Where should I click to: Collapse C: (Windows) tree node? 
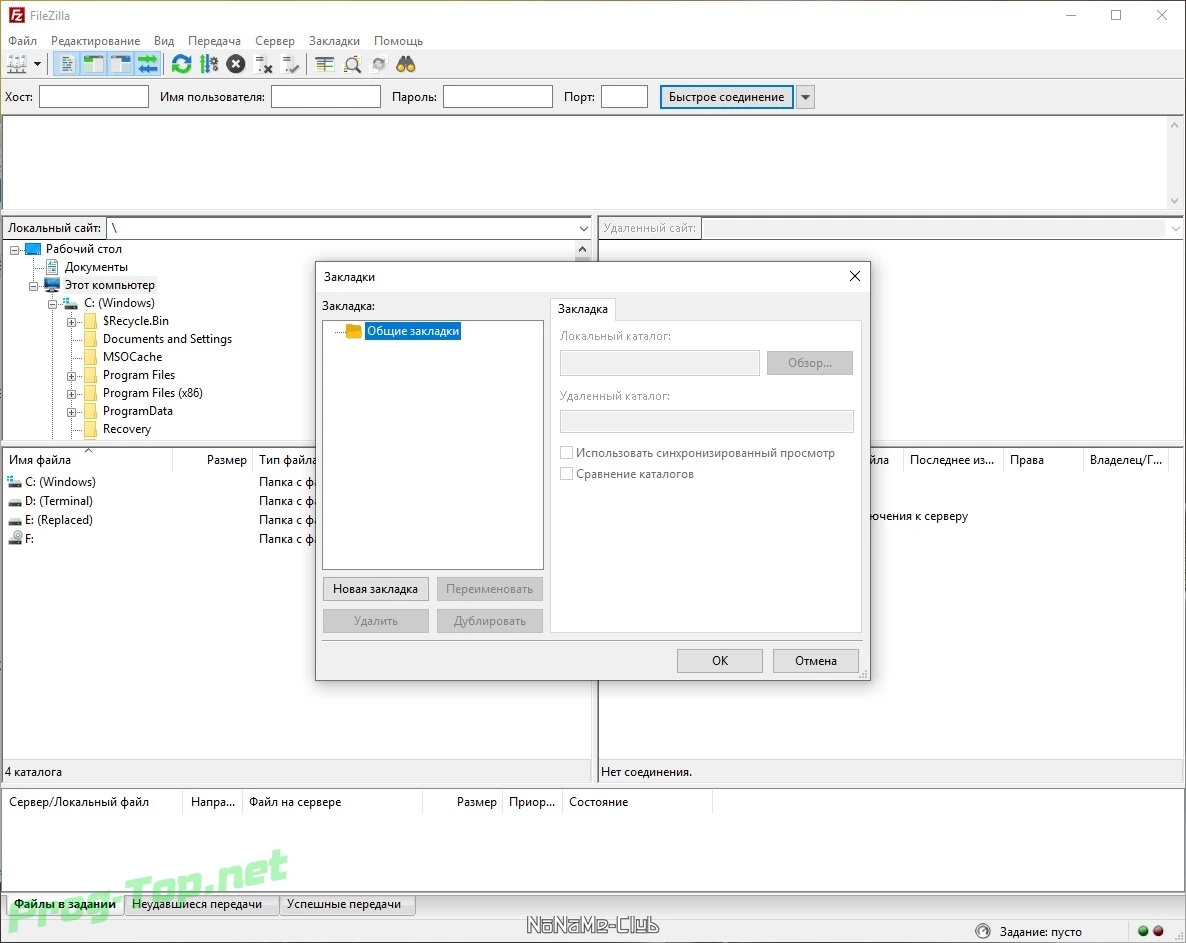[52, 304]
